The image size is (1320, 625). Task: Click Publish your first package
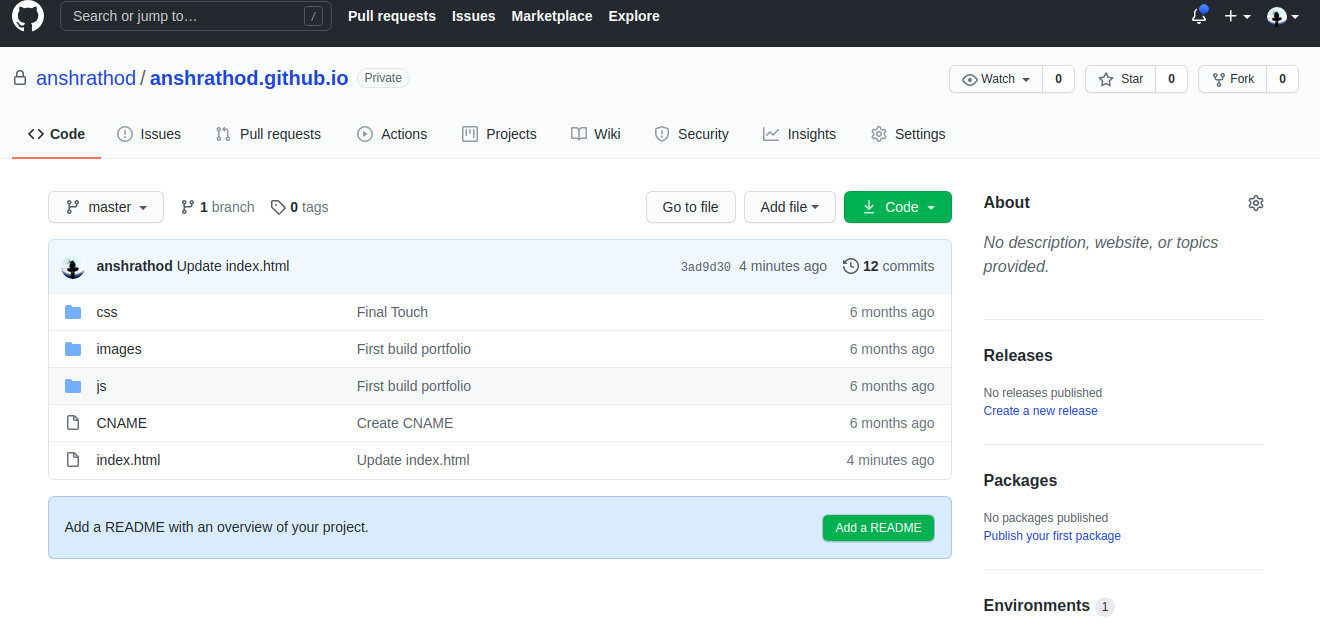tap(1052, 536)
